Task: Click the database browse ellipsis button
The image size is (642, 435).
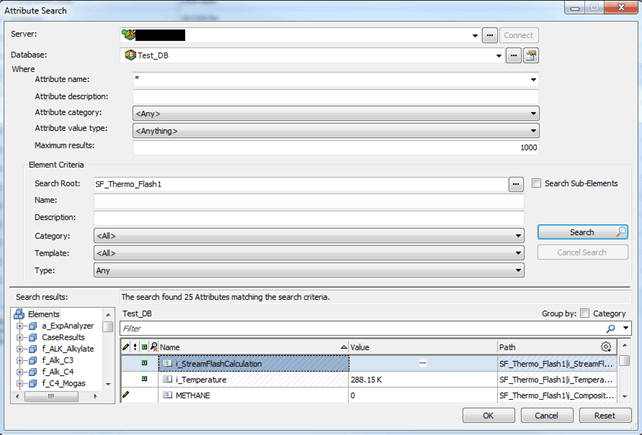Action: 514,55
